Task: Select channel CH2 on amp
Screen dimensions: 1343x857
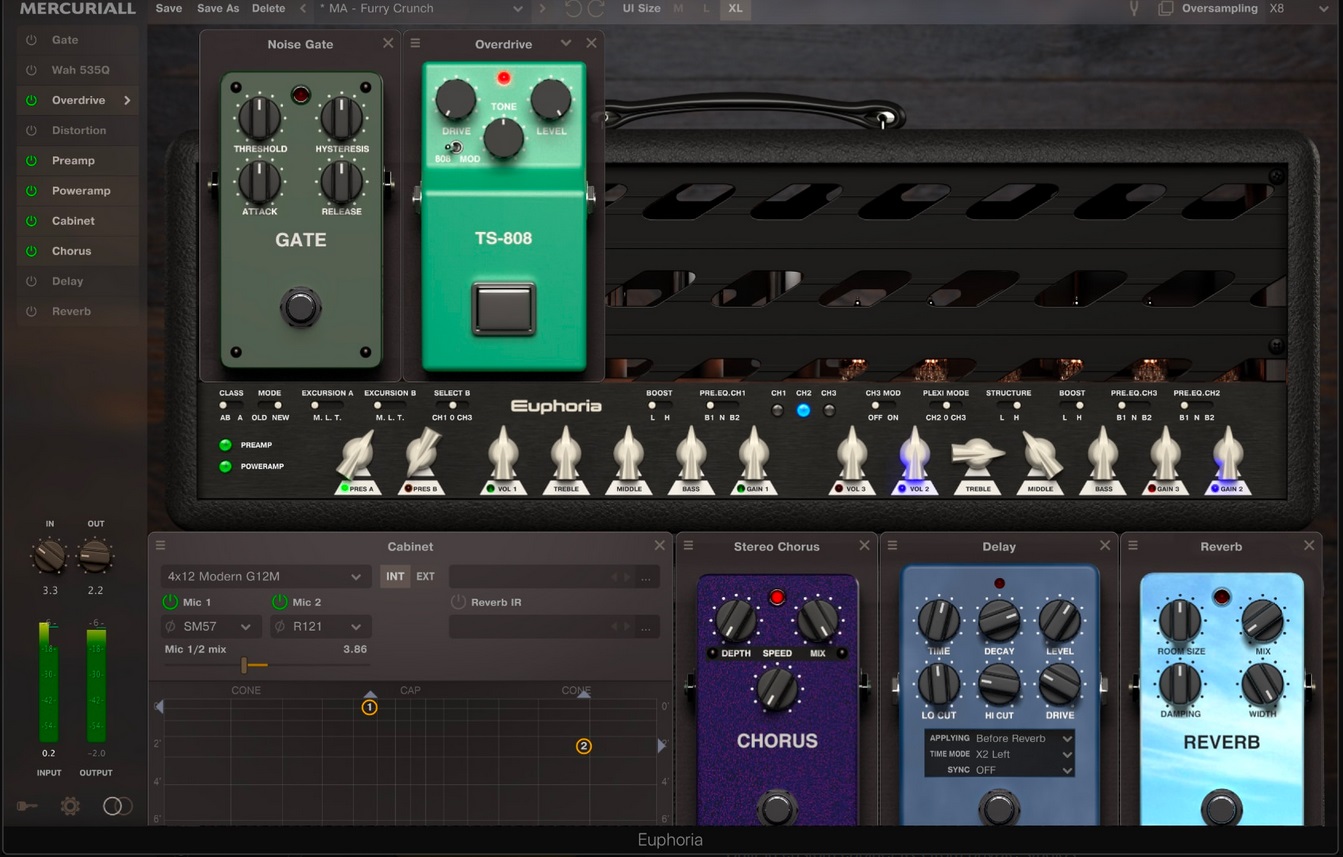Action: coord(803,410)
